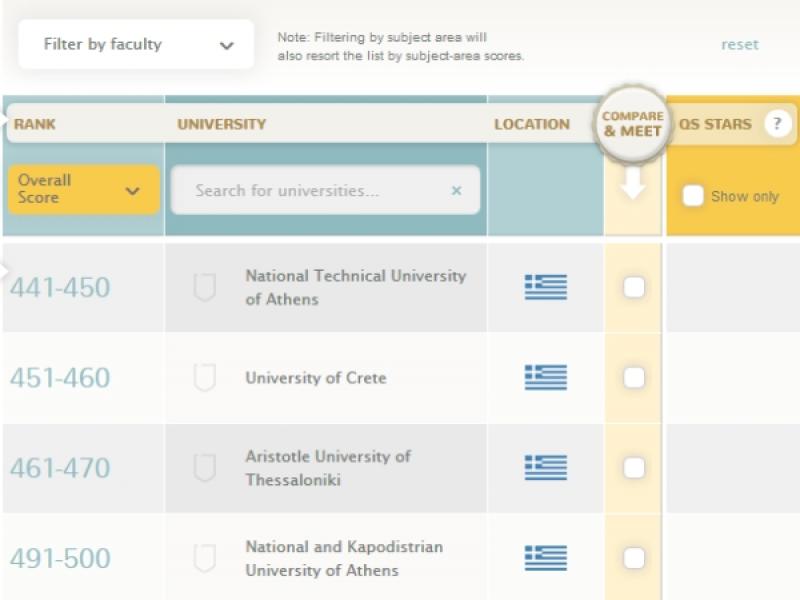Click the Greek flag for Aristotle University

pos(545,468)
